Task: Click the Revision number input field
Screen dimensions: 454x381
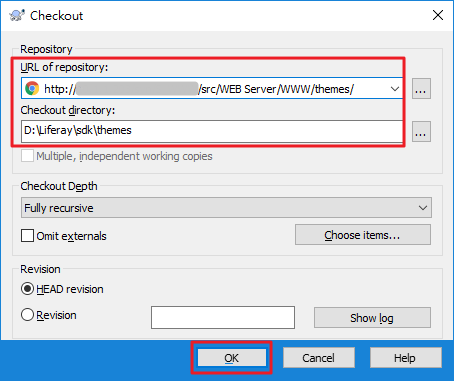Action: [223, 317]
